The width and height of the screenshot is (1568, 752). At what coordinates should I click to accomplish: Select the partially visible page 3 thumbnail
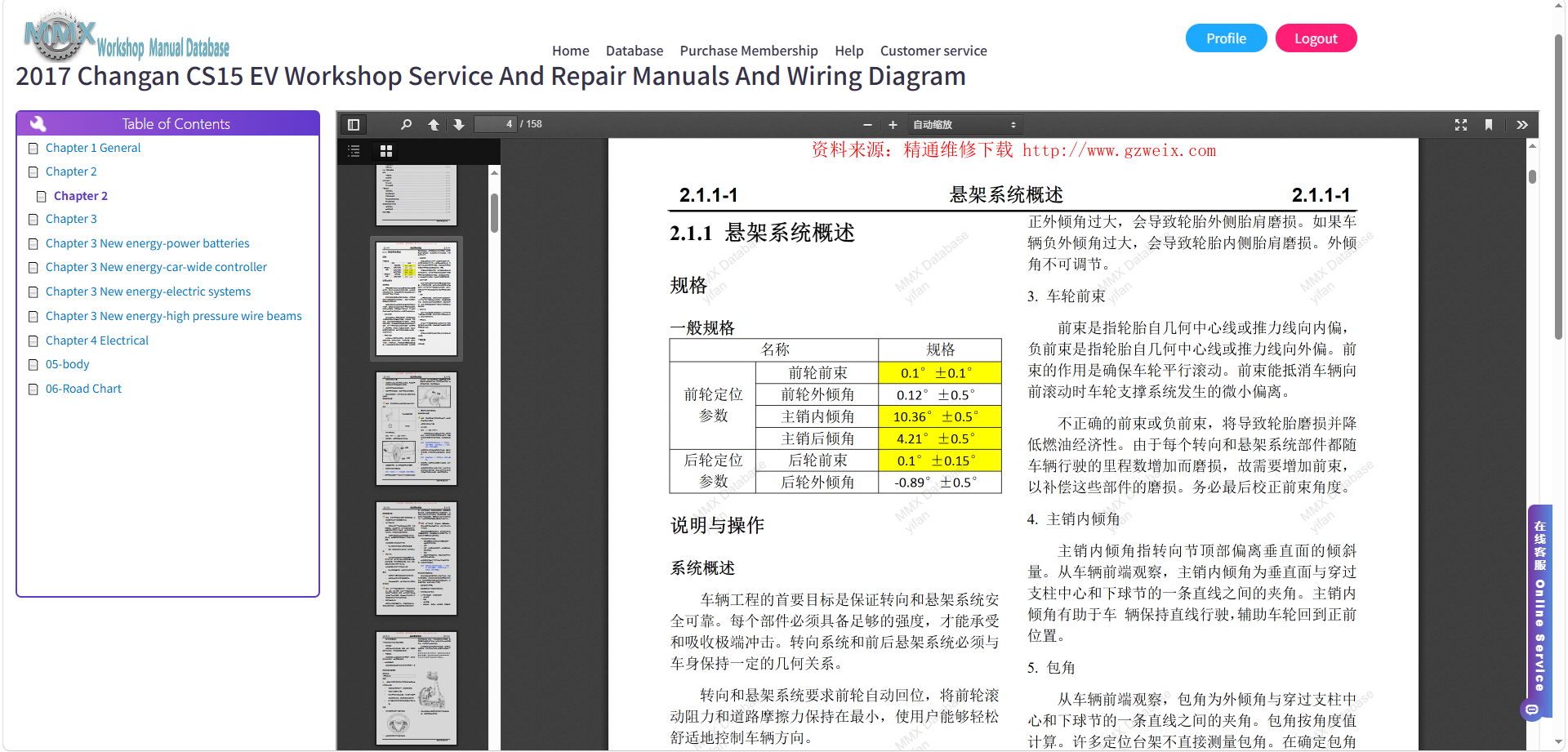(416, 195)
